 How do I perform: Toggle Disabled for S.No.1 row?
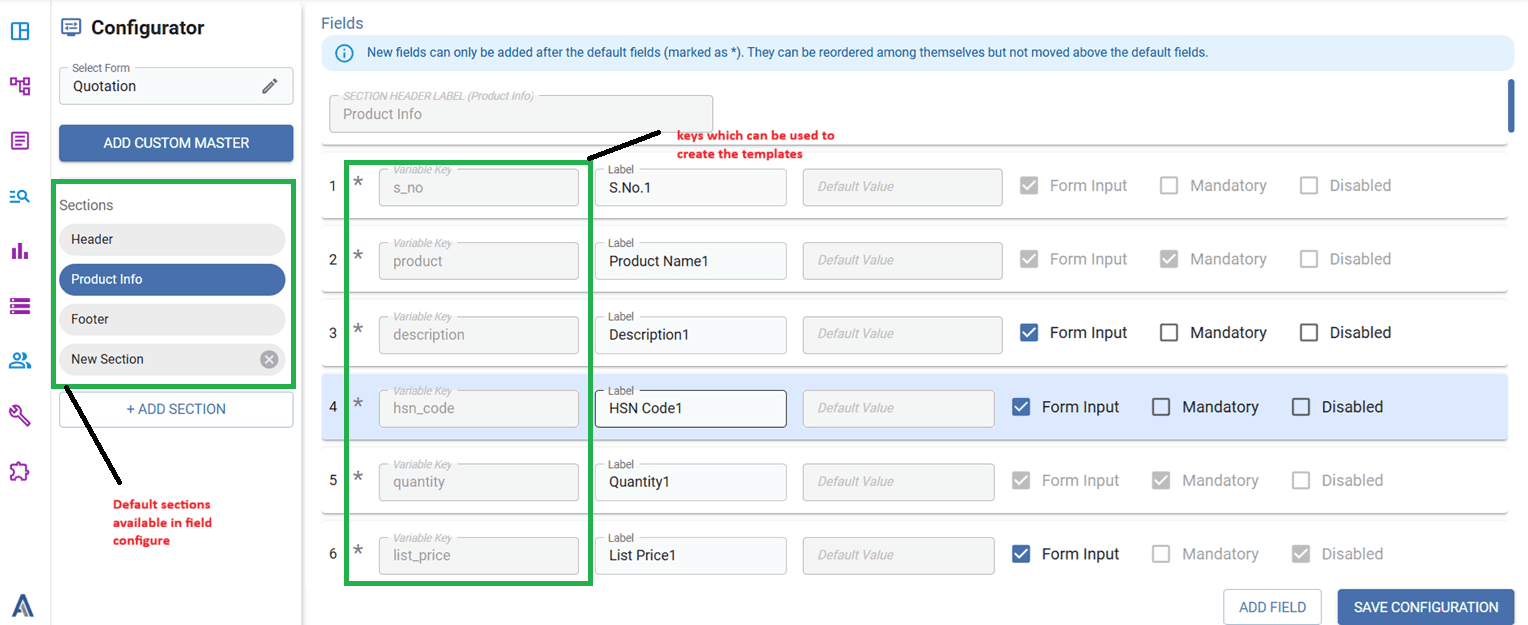1309,185
